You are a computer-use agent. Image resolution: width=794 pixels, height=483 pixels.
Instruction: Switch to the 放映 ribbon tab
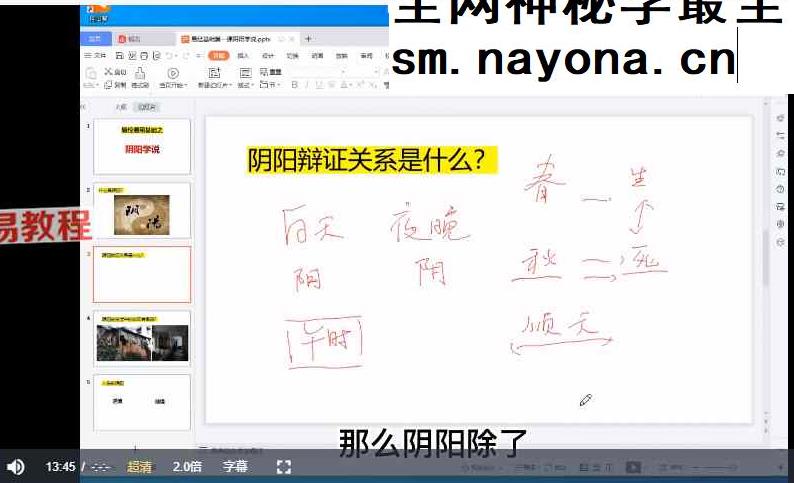[x=342, y=55]
